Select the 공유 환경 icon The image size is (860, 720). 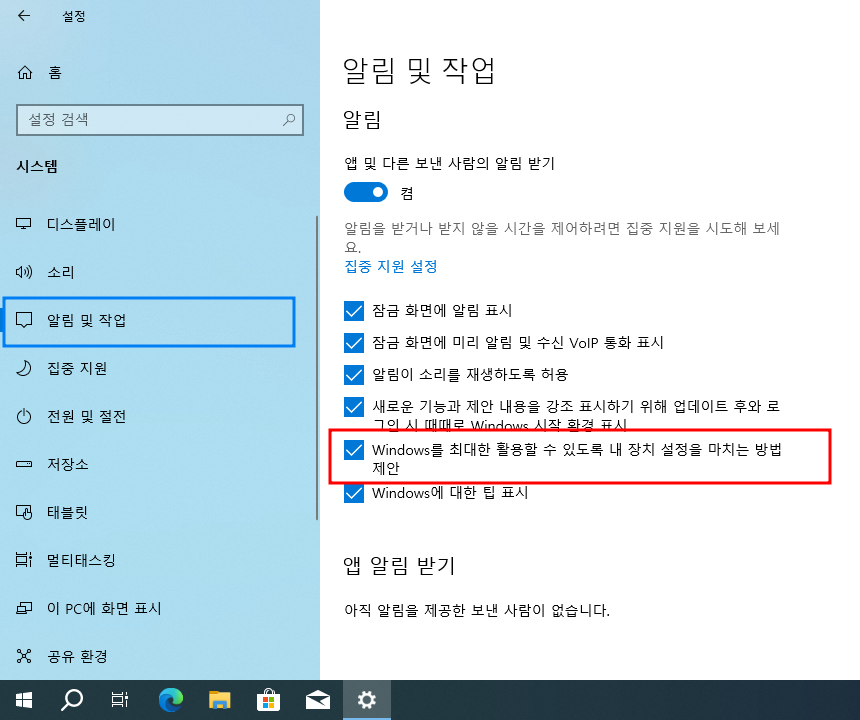click(24, 656)
